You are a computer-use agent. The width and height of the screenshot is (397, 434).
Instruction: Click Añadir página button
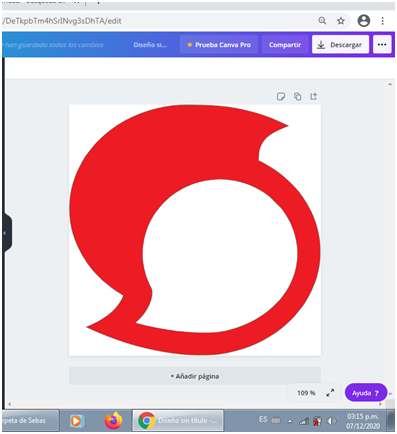pyautogui.click(x=195, y=376)
